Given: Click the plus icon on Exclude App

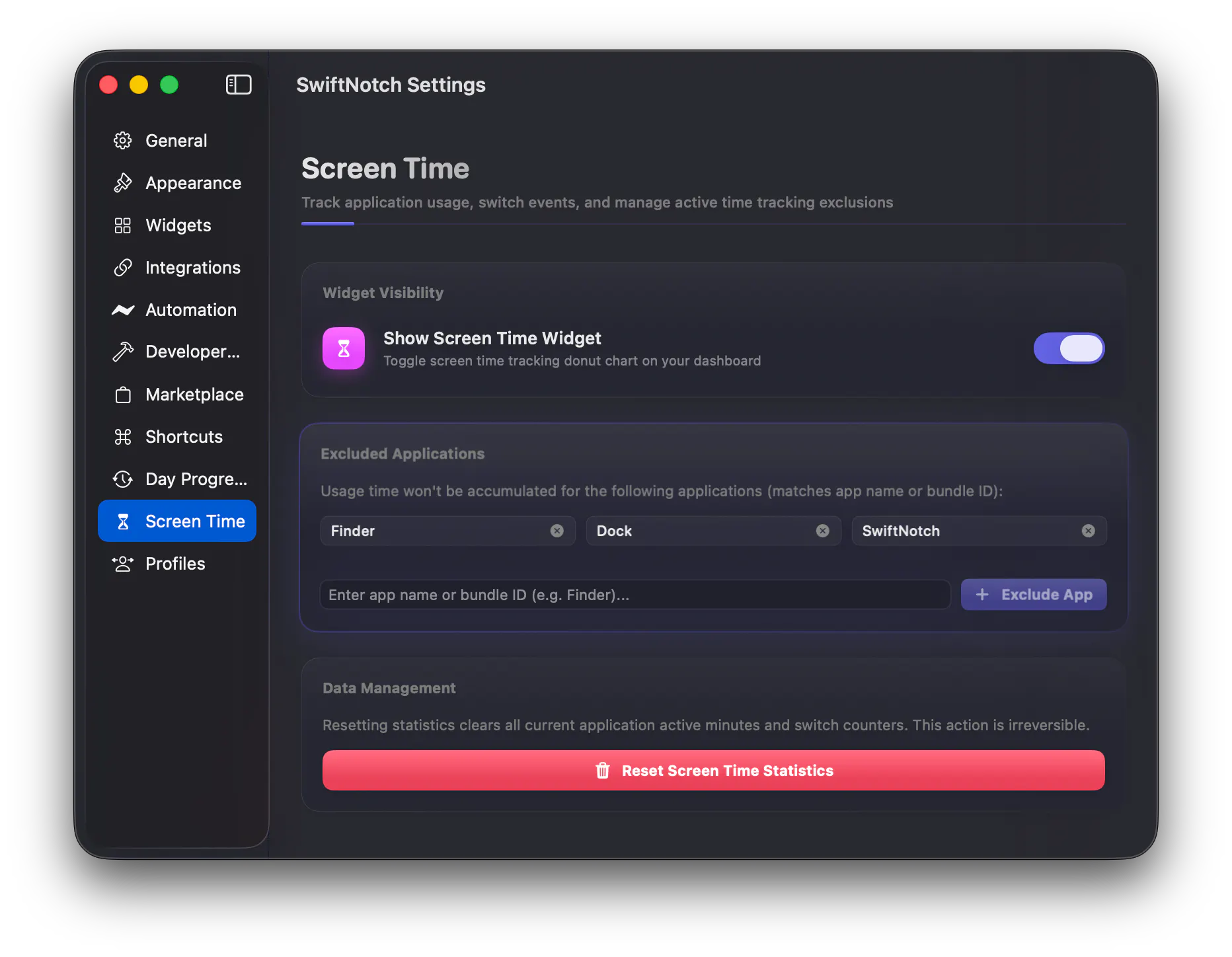Looking at the screenshot, I should pyautogui.click(x=982, y=595).
